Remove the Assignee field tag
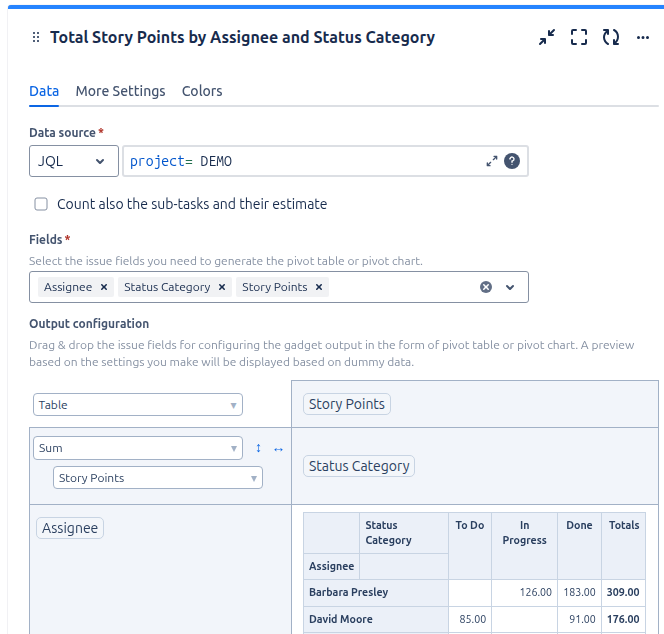Viewport: 664px width, 634px height. [x=104, y=287]
